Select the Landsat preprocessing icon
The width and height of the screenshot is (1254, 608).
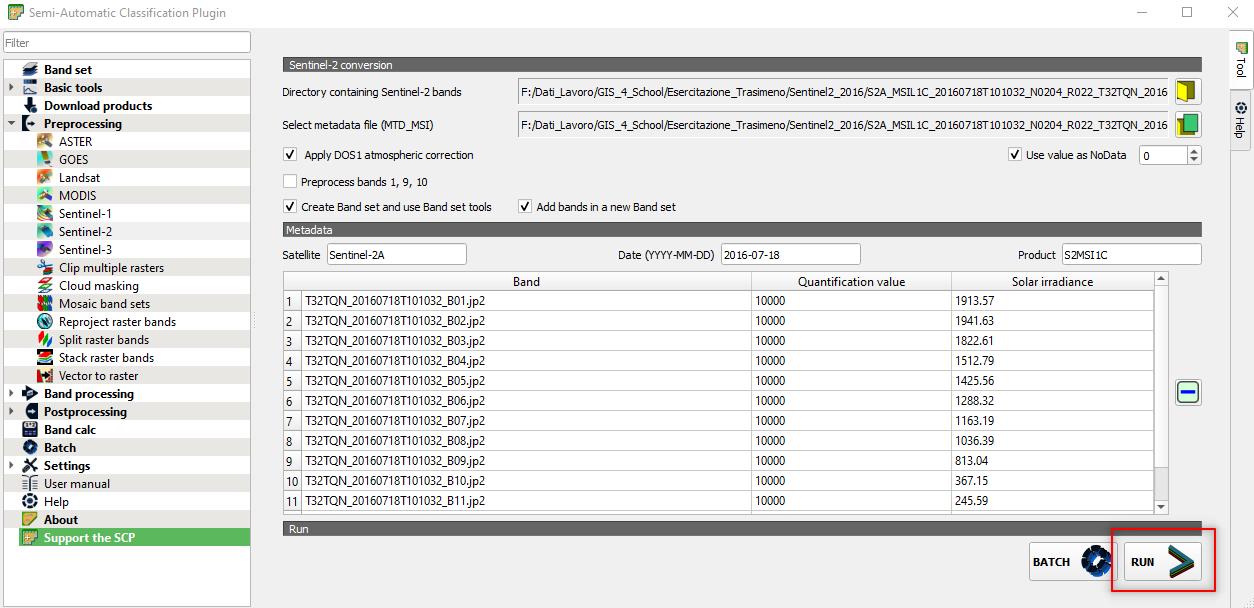[44, 178]
